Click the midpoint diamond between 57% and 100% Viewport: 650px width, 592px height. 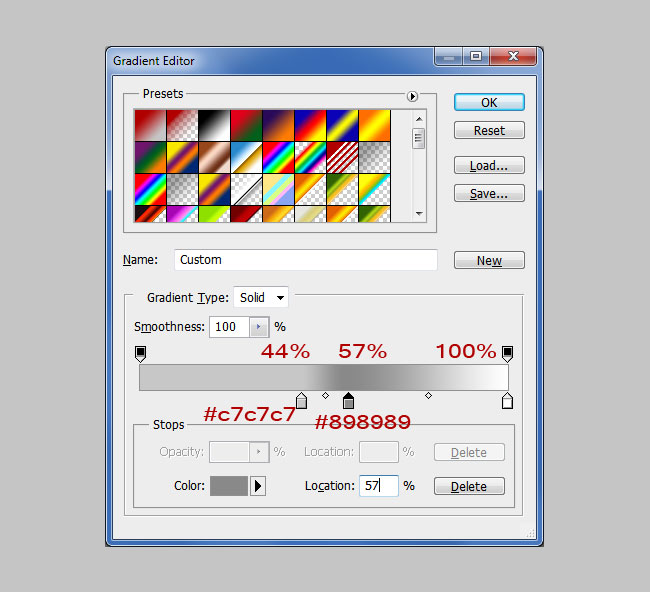(x=428, y=395)
